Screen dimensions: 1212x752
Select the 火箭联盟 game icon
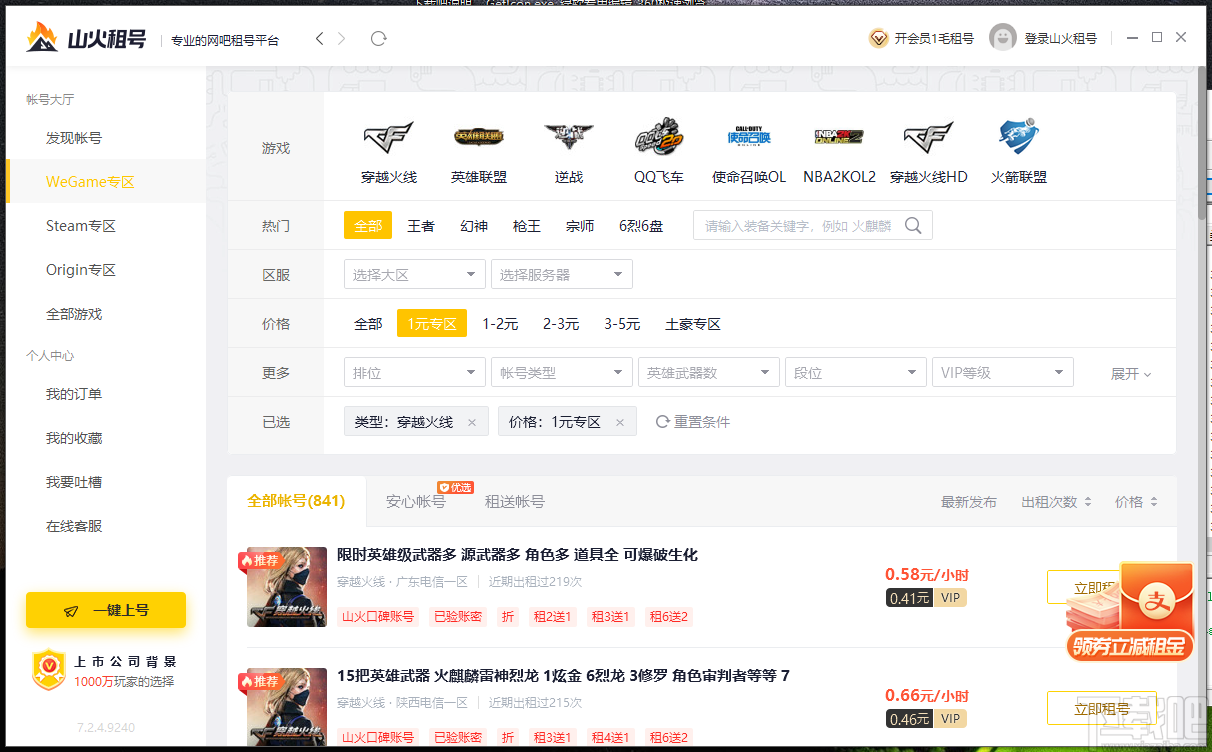[x=1019, y=138]
